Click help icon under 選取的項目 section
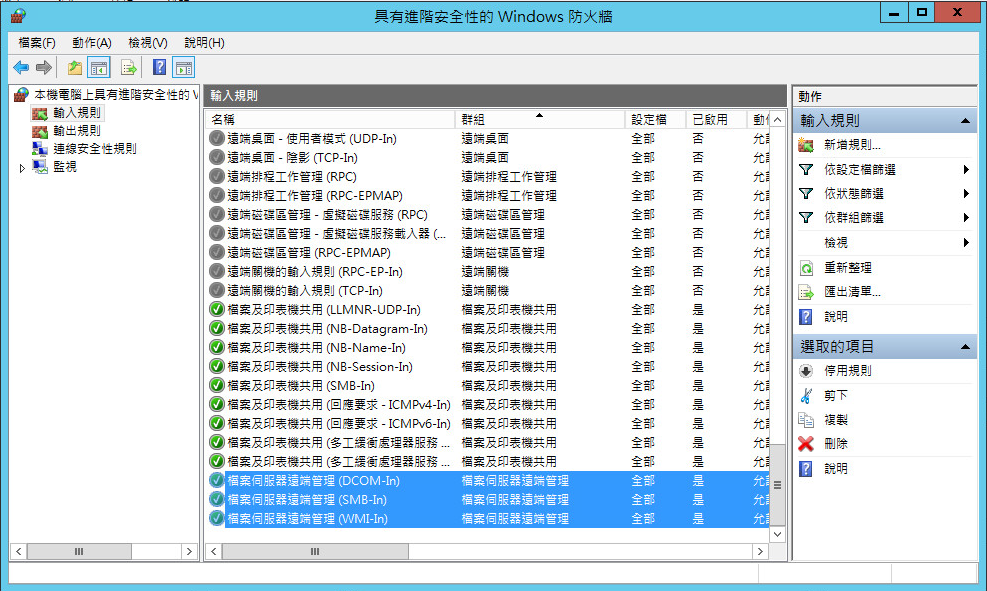This screenshot has width=987, height=591. click(x=806, y=469)
